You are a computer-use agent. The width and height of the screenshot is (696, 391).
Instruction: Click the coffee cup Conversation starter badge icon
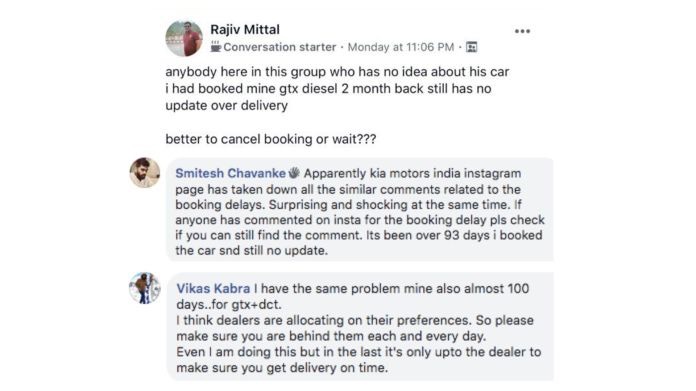coord(216,46)
